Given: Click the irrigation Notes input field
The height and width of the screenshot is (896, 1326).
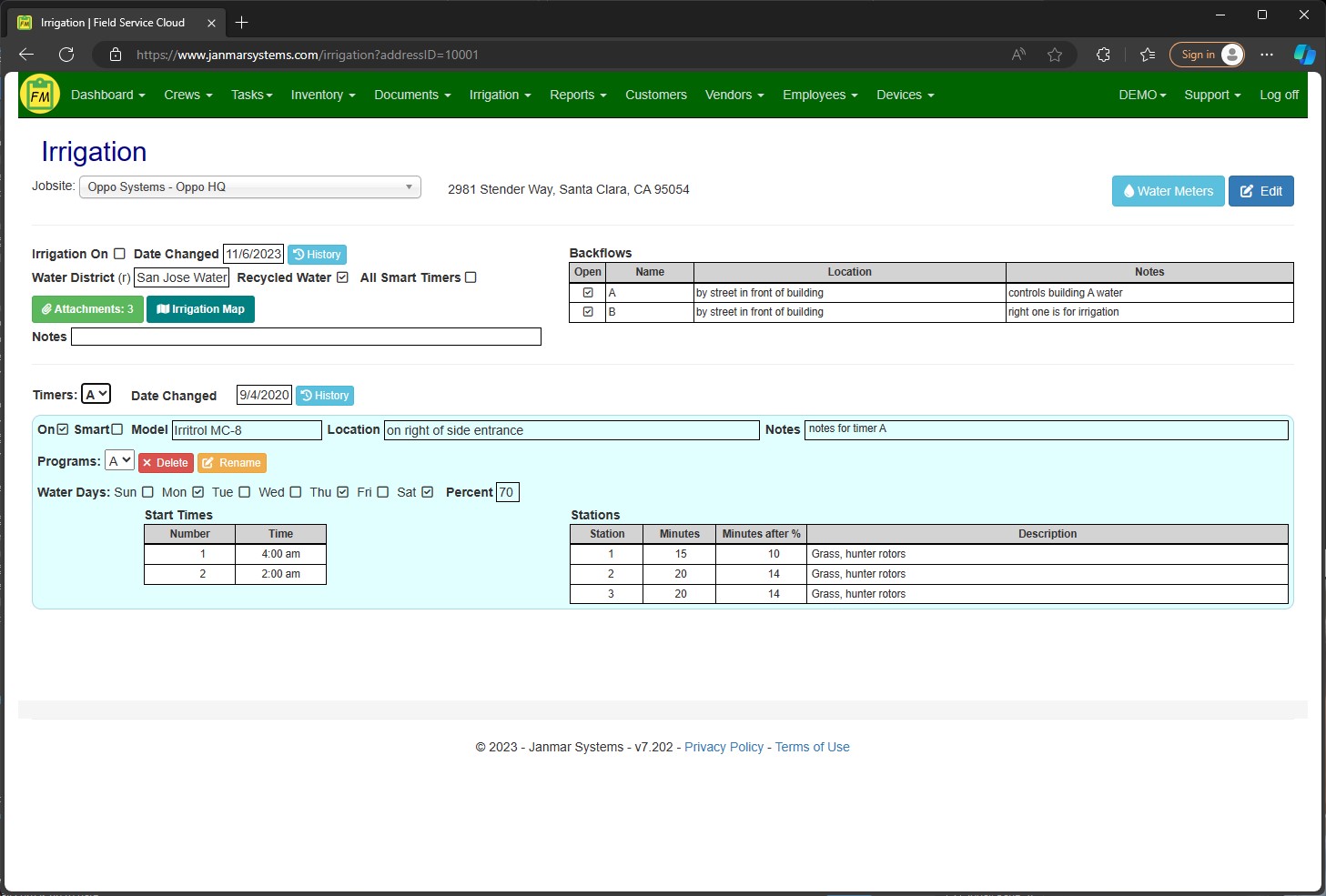Looking at the screenshot, I should coord(306,337).
